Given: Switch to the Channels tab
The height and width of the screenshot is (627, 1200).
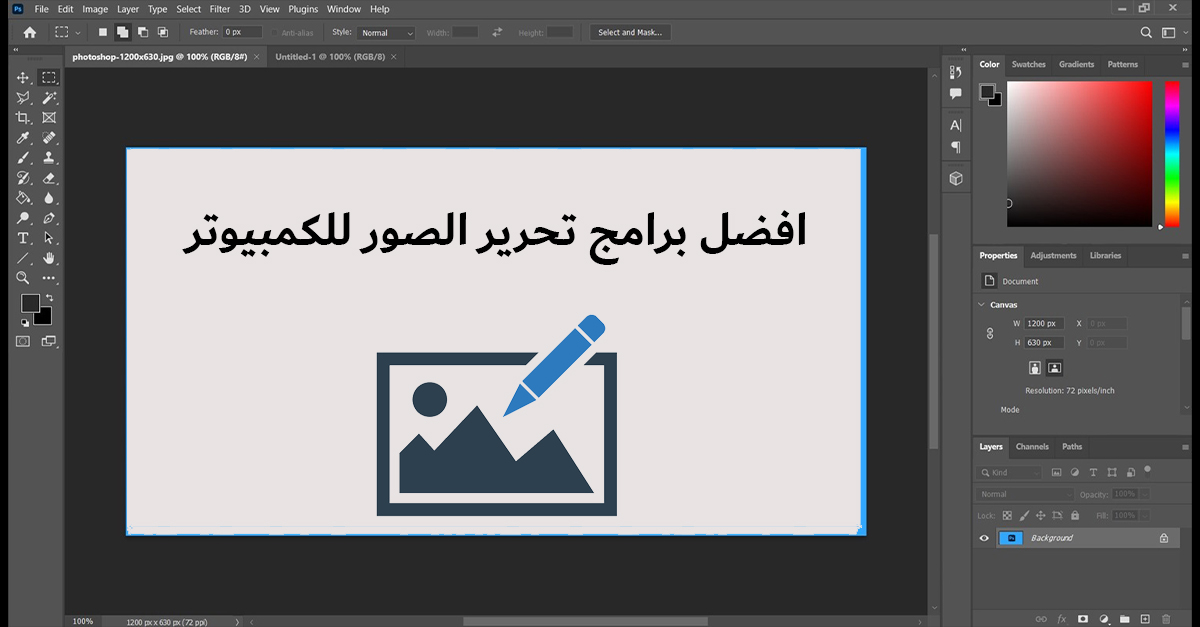Looking at the screenshot, I should [x=1032, y=447].
